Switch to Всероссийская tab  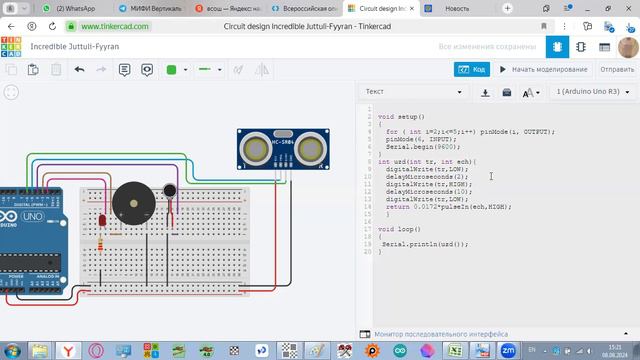(304, 9)
